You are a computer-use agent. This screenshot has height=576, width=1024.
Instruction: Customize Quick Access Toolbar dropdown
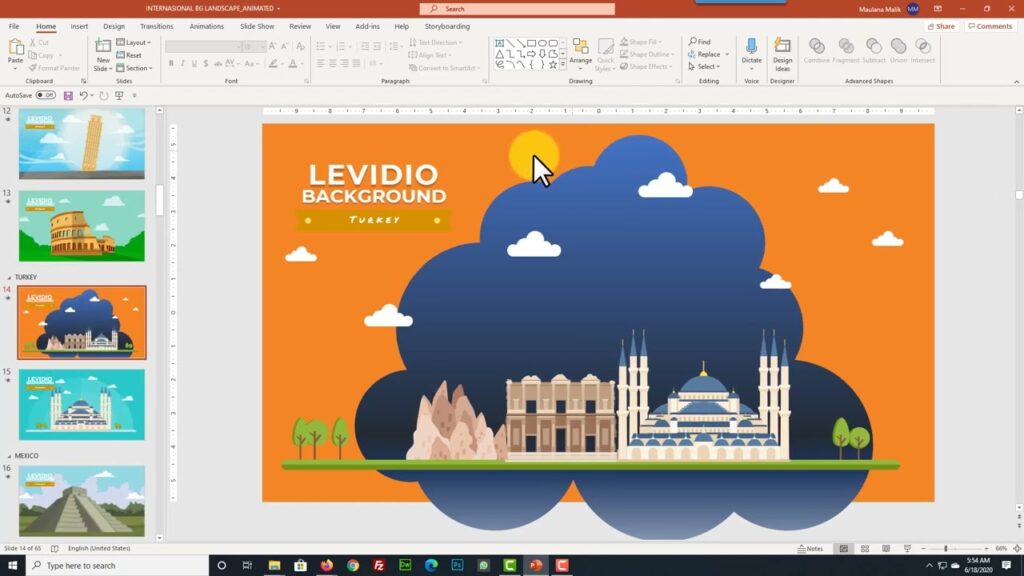pos(135,95)
